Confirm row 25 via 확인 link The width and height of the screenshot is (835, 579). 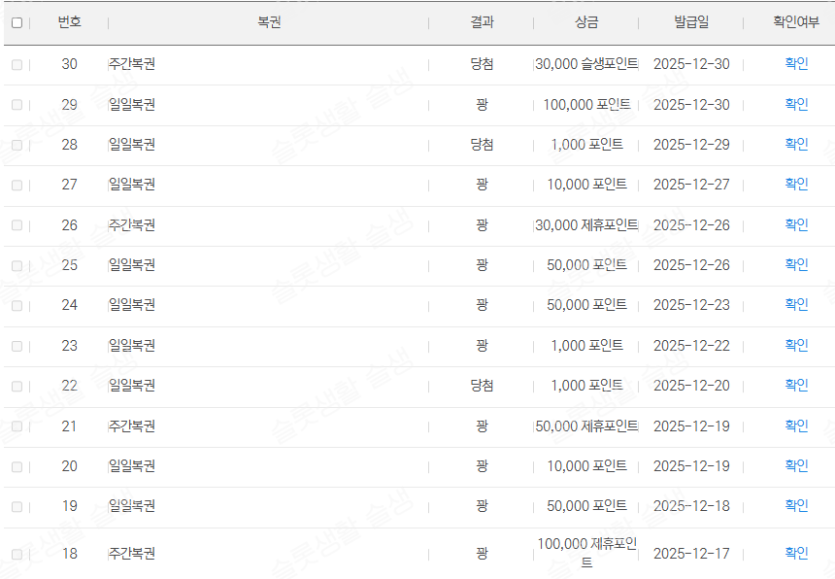point(796,265)
